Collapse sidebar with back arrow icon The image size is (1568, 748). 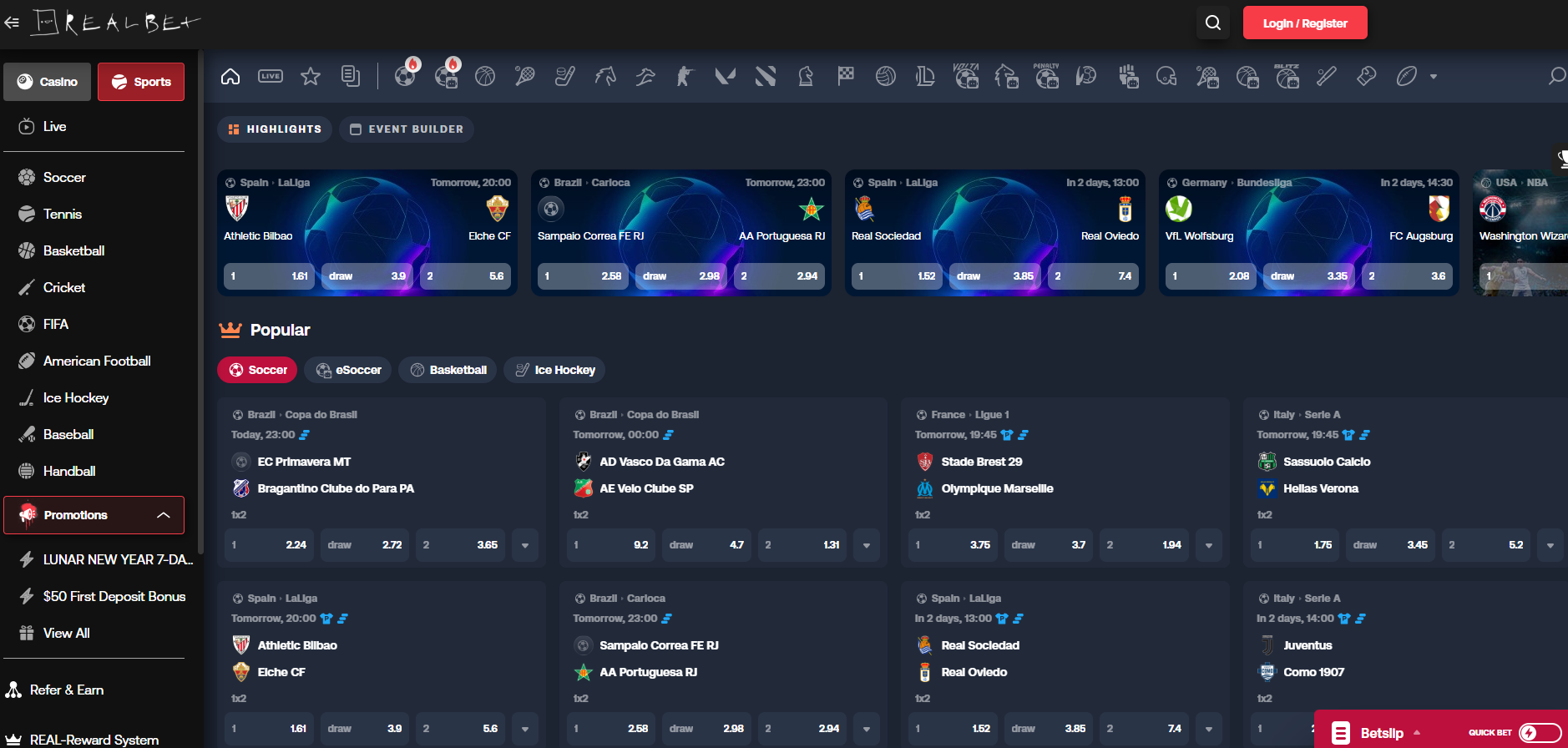point(12,23)
